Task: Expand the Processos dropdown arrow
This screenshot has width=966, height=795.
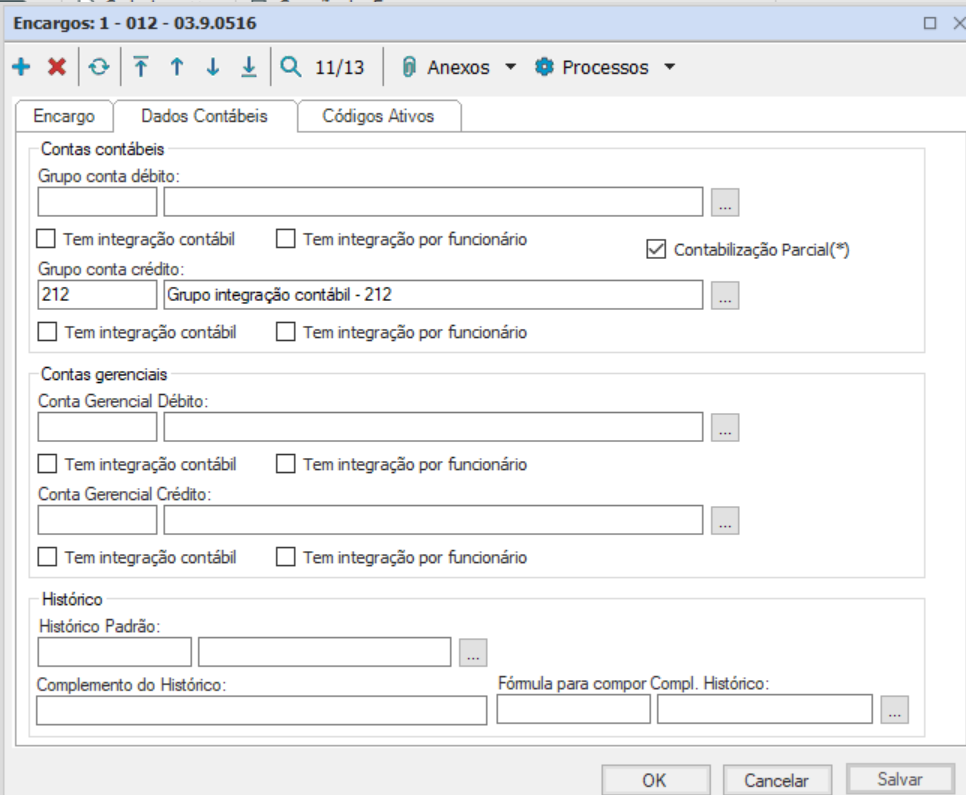Action: (670, 67)
